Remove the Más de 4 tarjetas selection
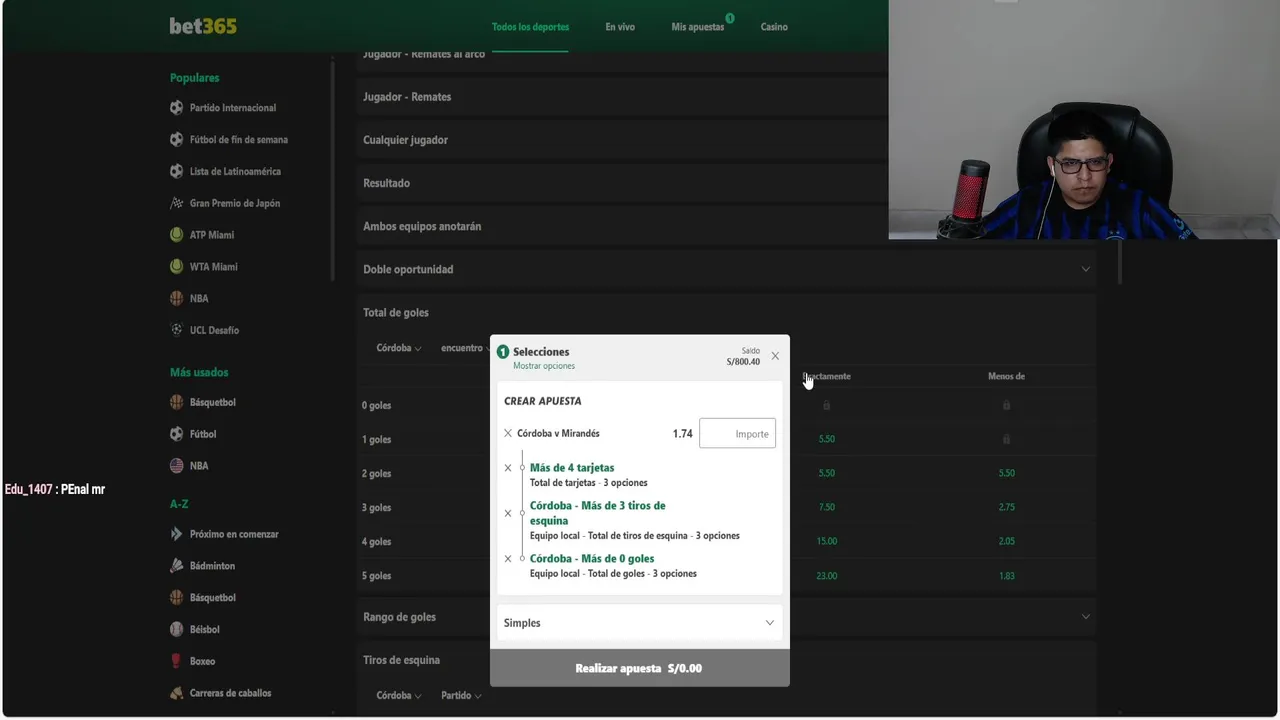The height and width of the screenshot is (720, 1280). [508, 468]
